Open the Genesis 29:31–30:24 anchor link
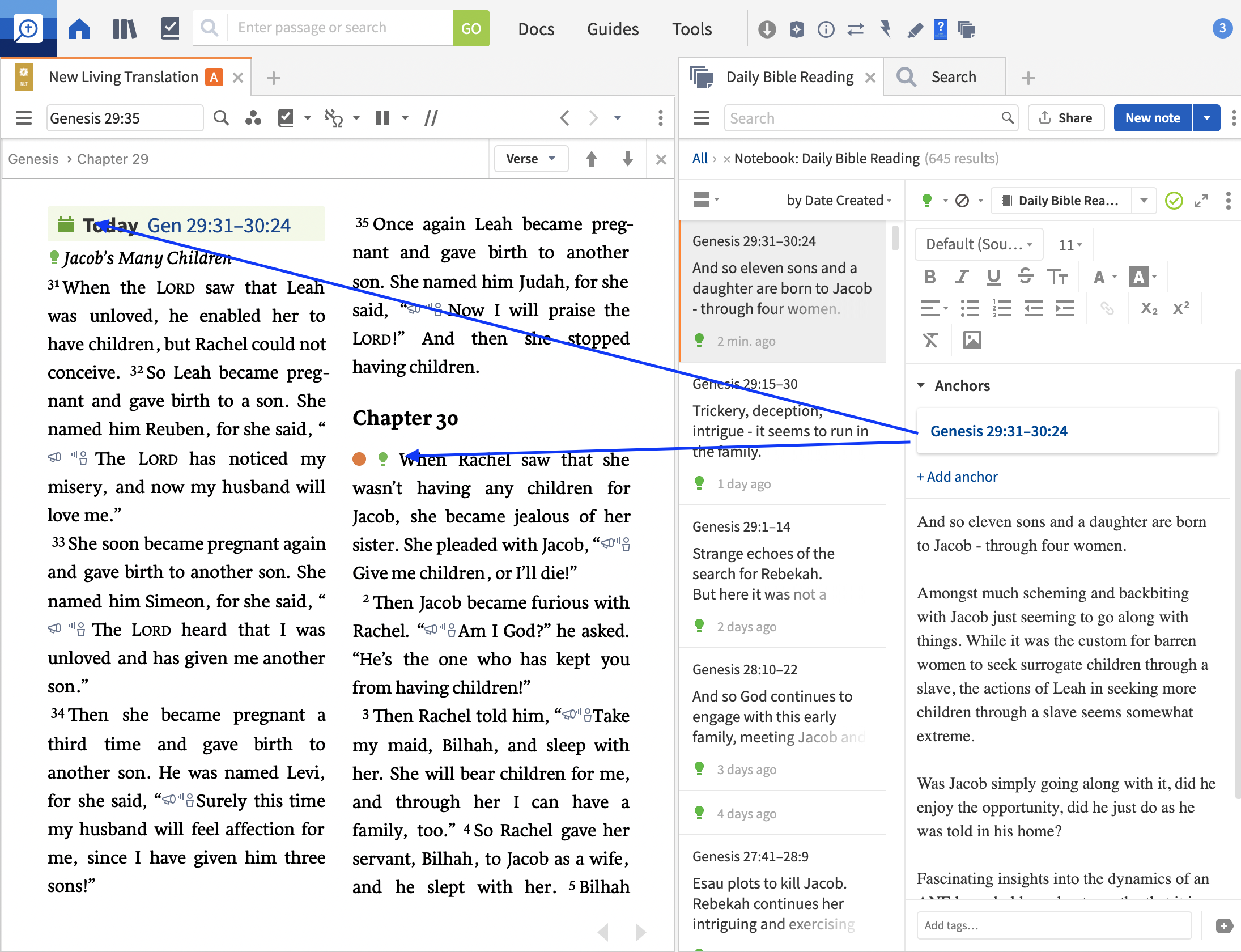 click(x=998, y=431)
